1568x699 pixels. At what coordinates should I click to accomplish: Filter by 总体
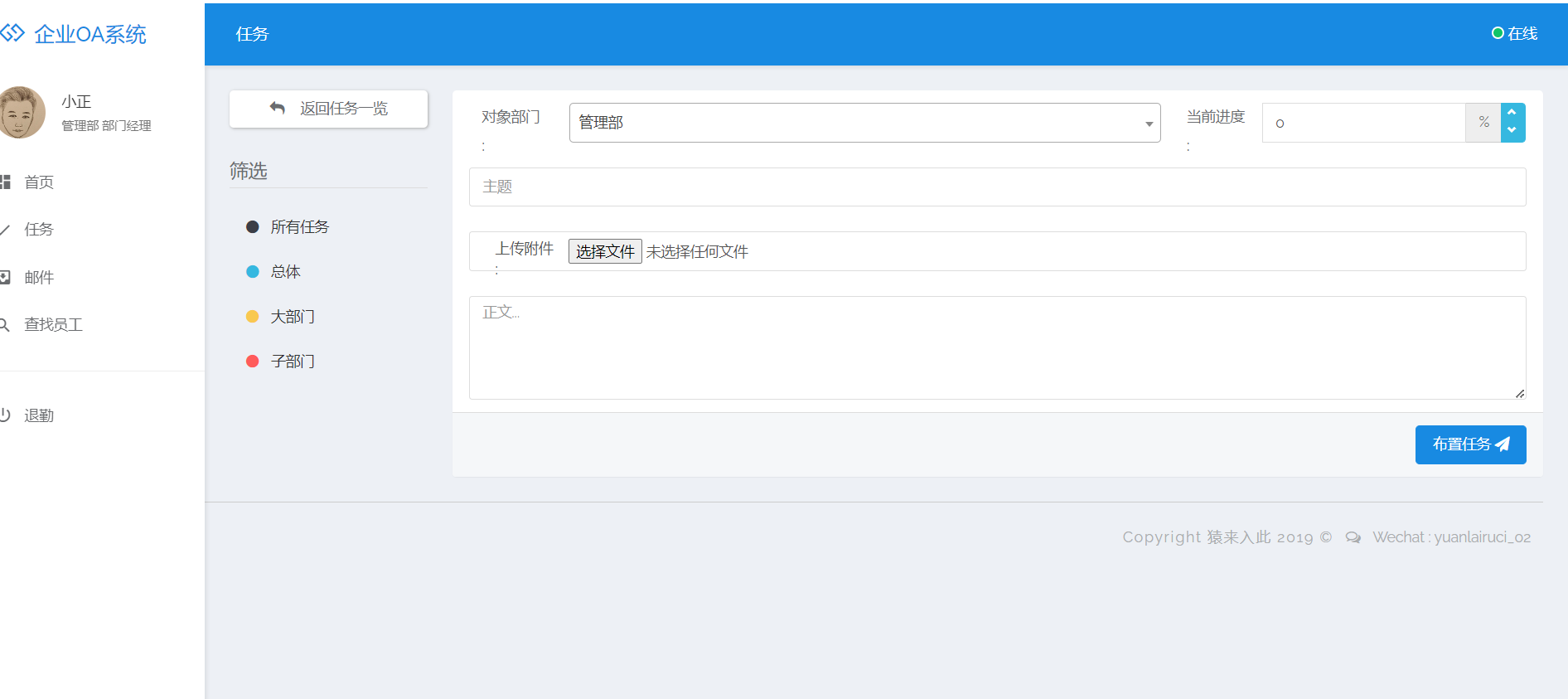[x=285, y=271]
